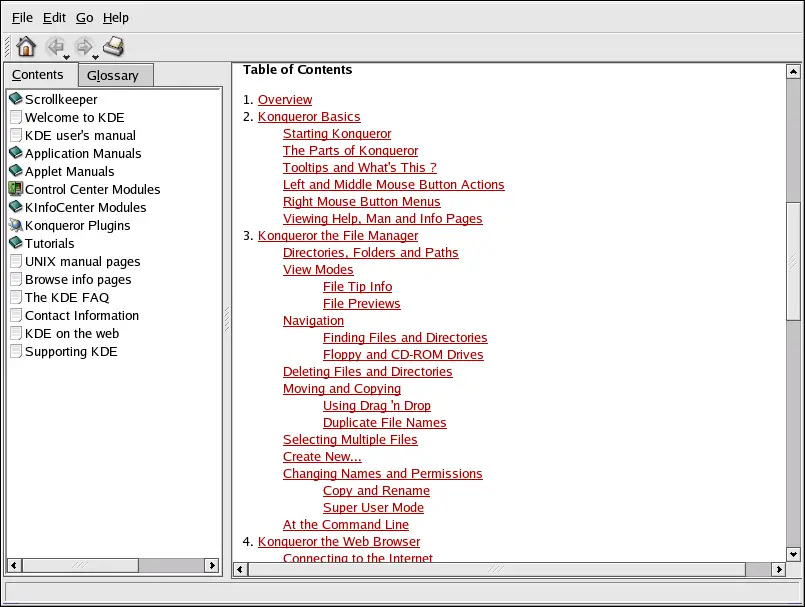805x607 pixels.
Task: Click the Home toolbar icon
Action: point(26,46)
